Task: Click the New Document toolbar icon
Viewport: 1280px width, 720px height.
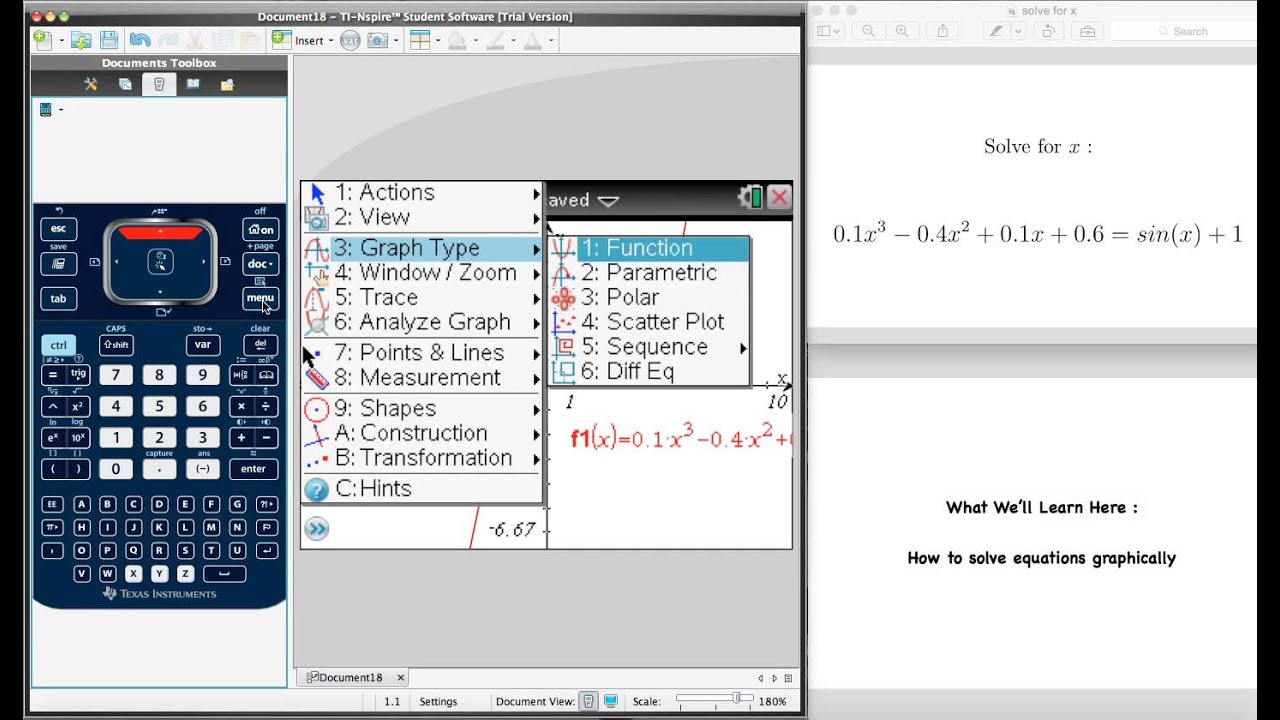Action: [x=42, y=40]
